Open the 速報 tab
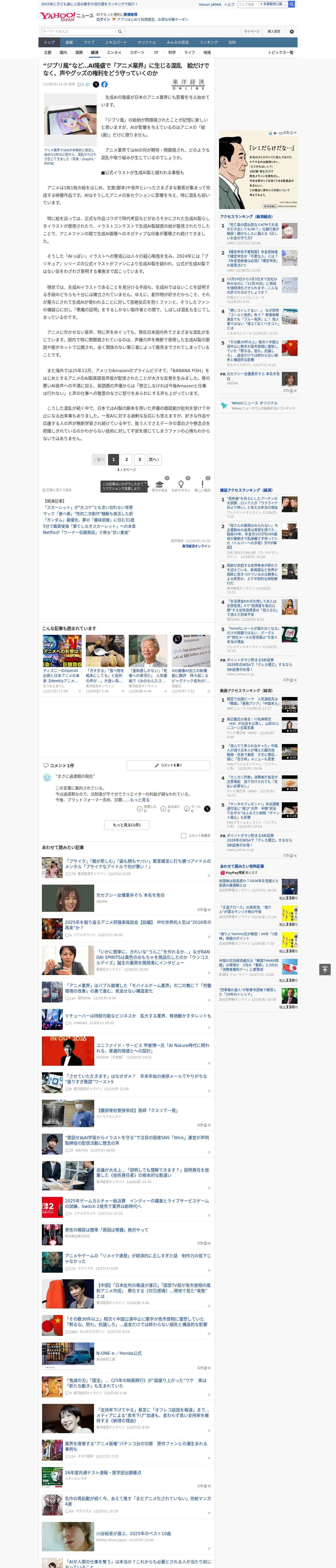Image resolution: width=336 pixels, height=1568 pixels. coord(69,43)
